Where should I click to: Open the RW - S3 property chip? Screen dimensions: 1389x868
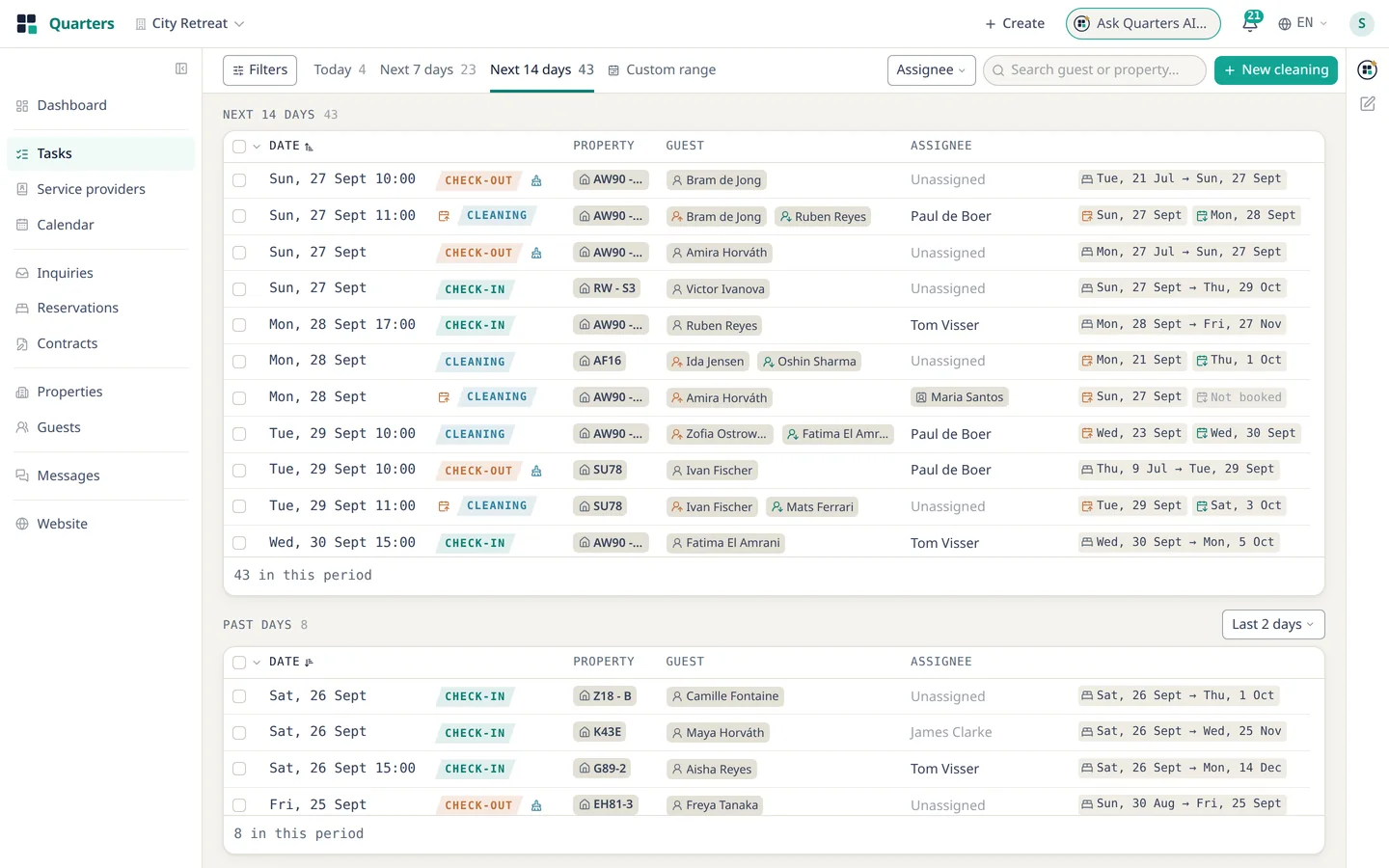tap(608, 288)
